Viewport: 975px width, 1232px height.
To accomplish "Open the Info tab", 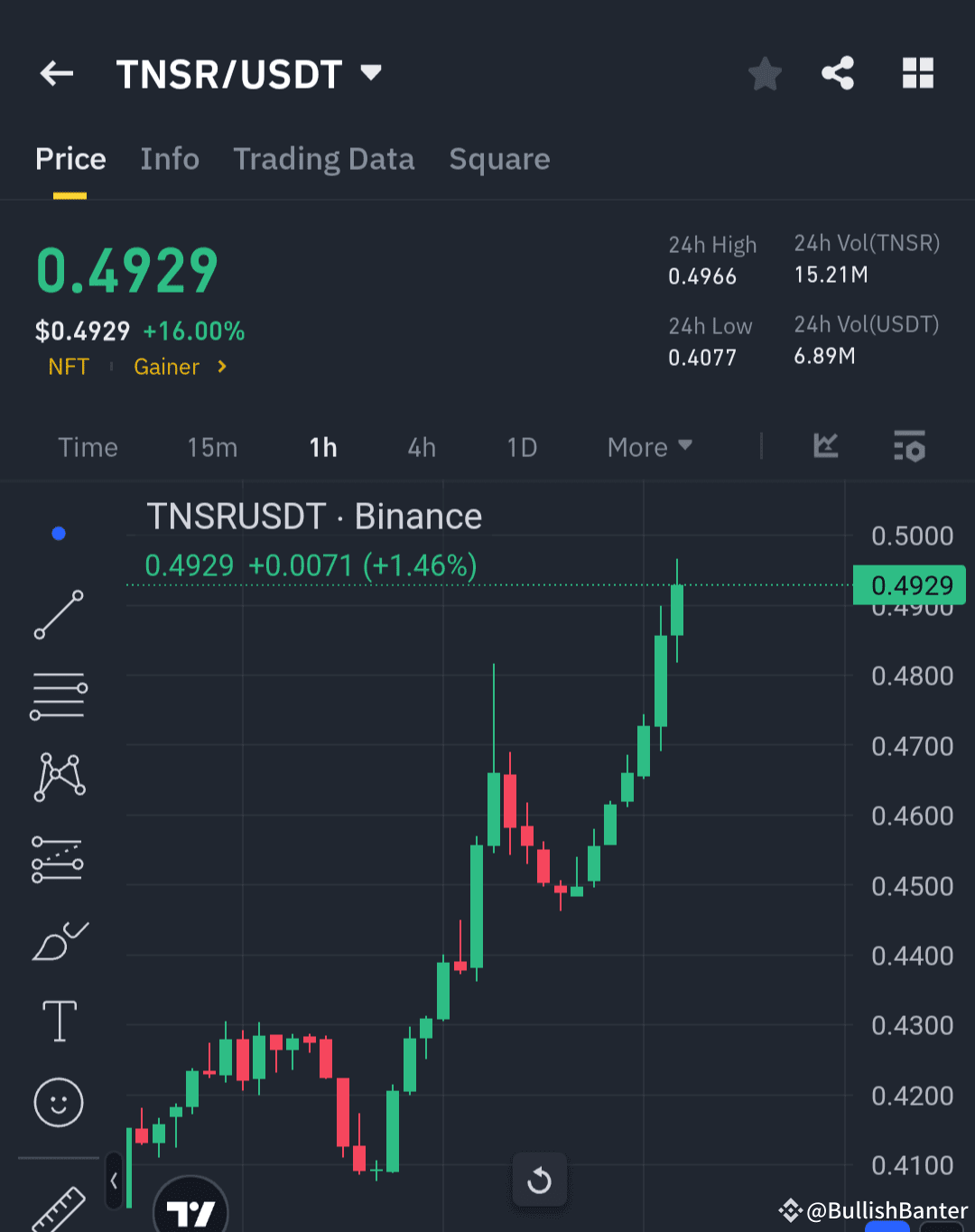I will (x=170, y=159).
